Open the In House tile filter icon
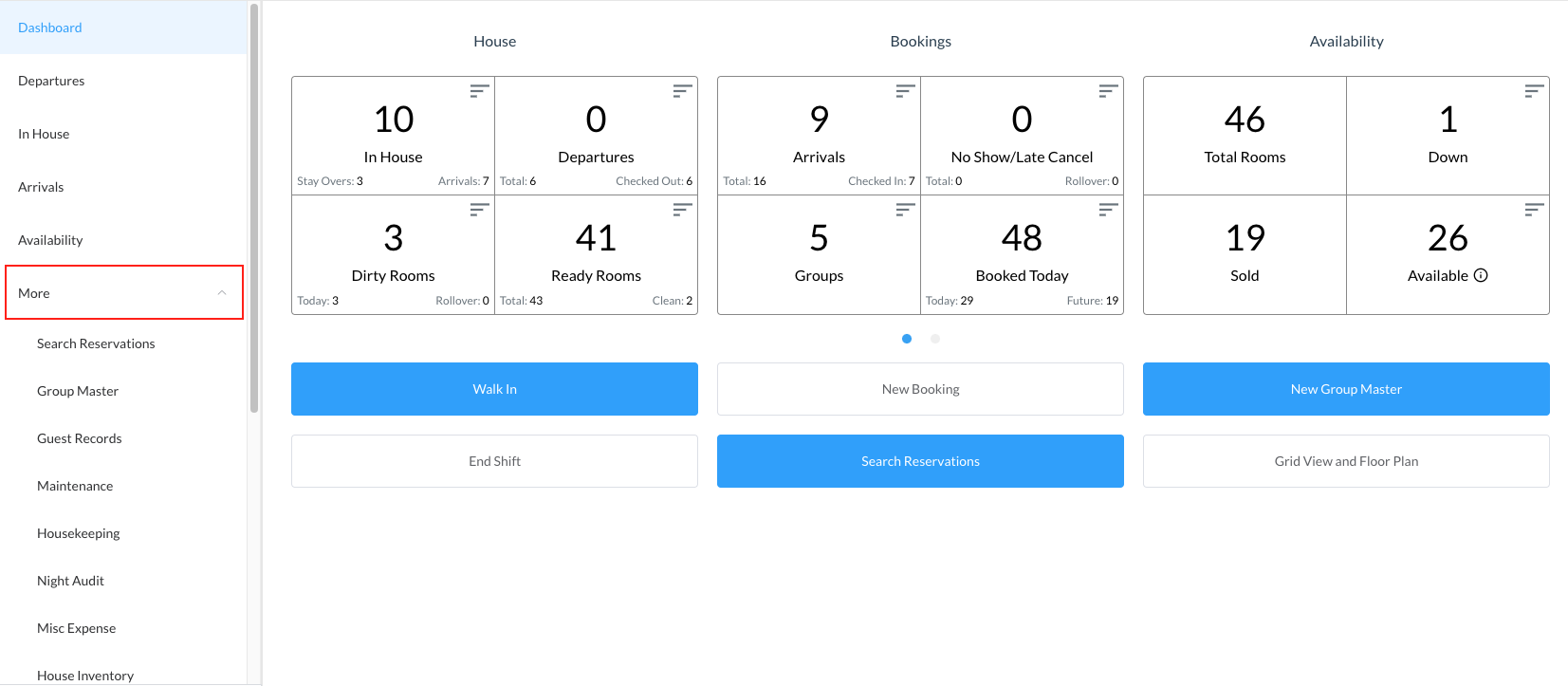1568x686 pixels. click(479, 91)
